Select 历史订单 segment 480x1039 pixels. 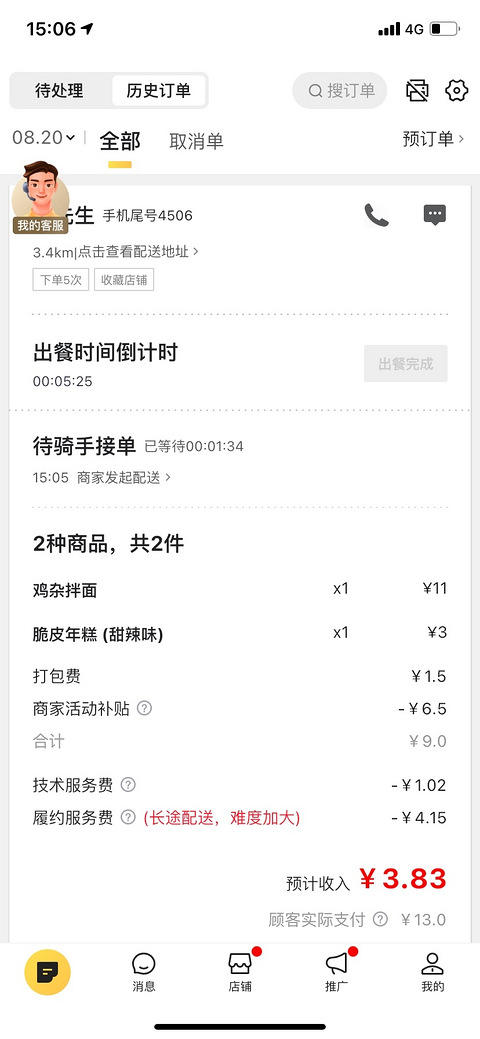(x=158, y=91)
